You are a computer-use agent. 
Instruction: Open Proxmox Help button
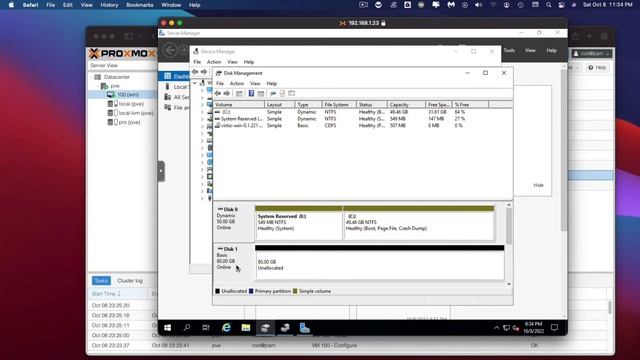click(x=597, y=67)
